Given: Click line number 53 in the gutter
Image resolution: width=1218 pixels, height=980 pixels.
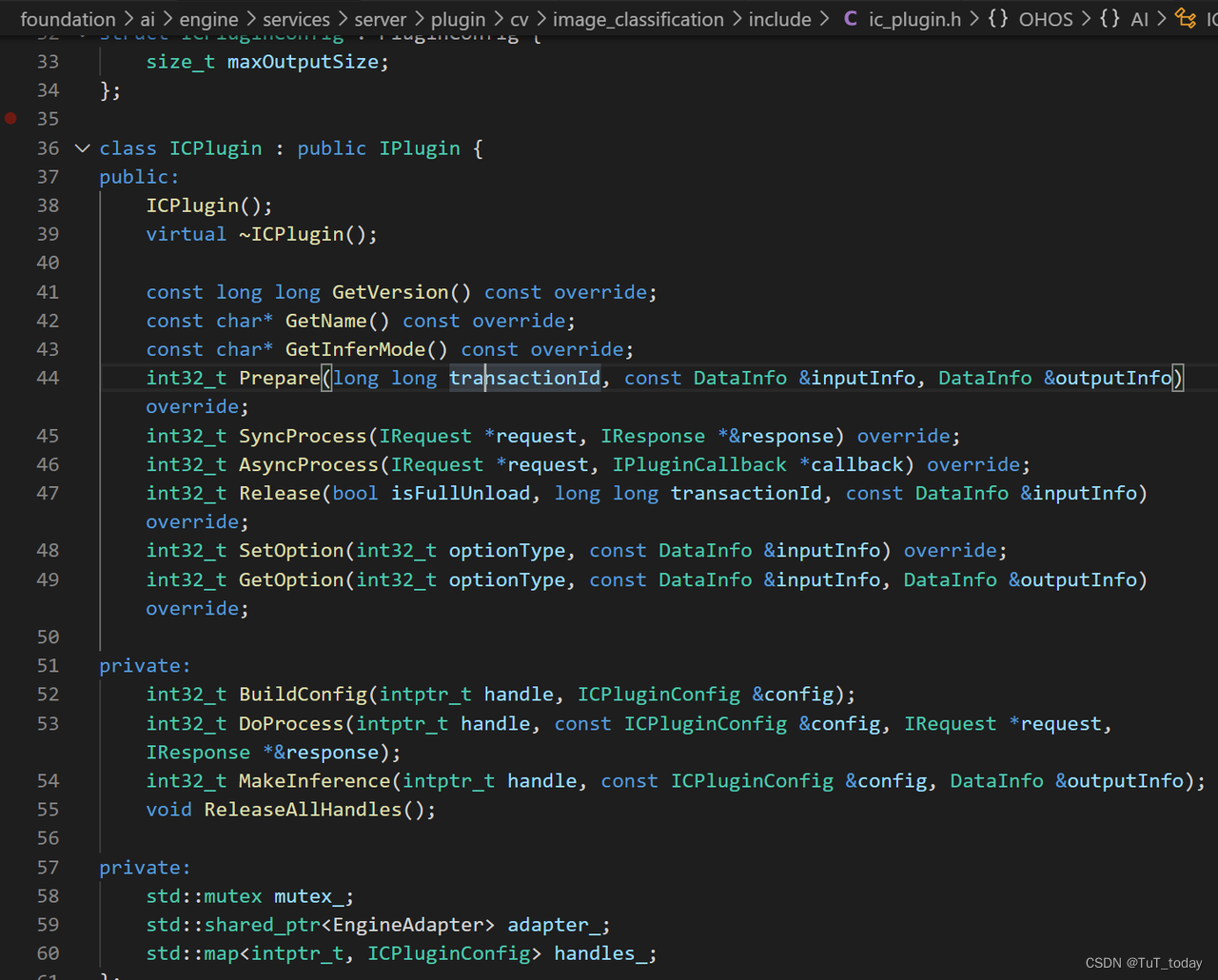Looking at the screenshot, I should (x=48, y=723).
